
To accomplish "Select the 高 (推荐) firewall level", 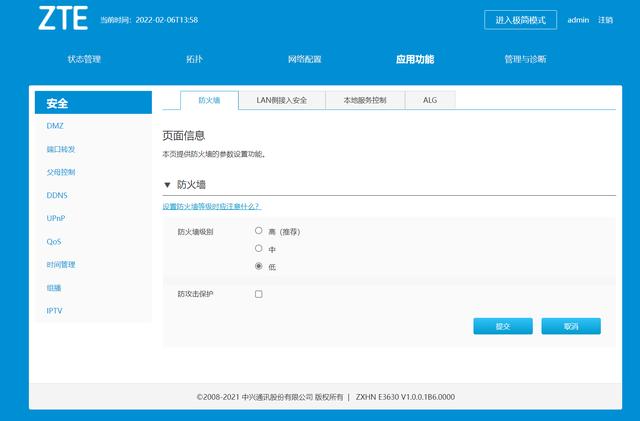I will [x=259, y=231].
